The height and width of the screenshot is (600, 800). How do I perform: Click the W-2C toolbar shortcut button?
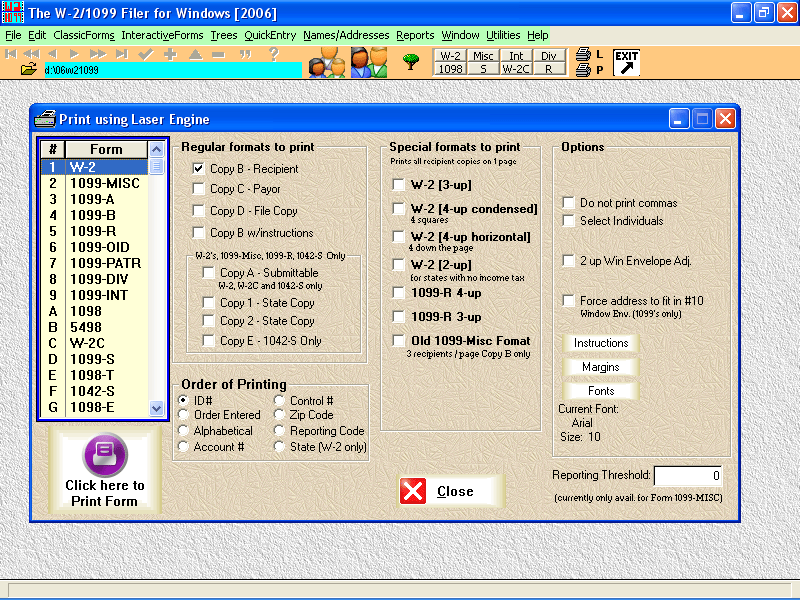(x=516, y=69)
